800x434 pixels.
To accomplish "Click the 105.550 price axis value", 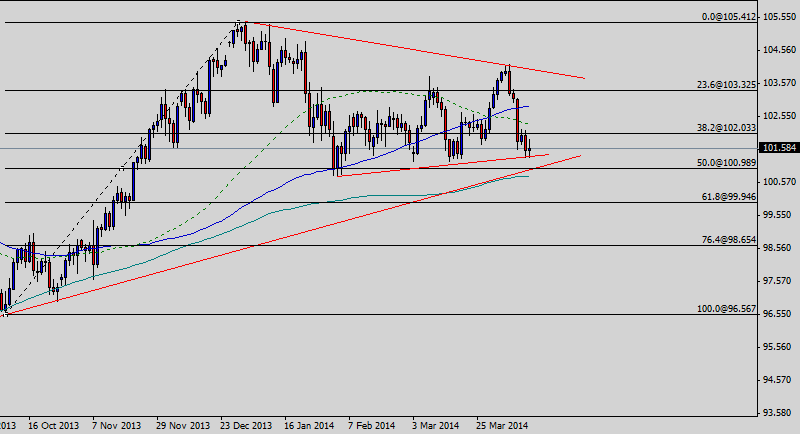I will tap(780, 17).
